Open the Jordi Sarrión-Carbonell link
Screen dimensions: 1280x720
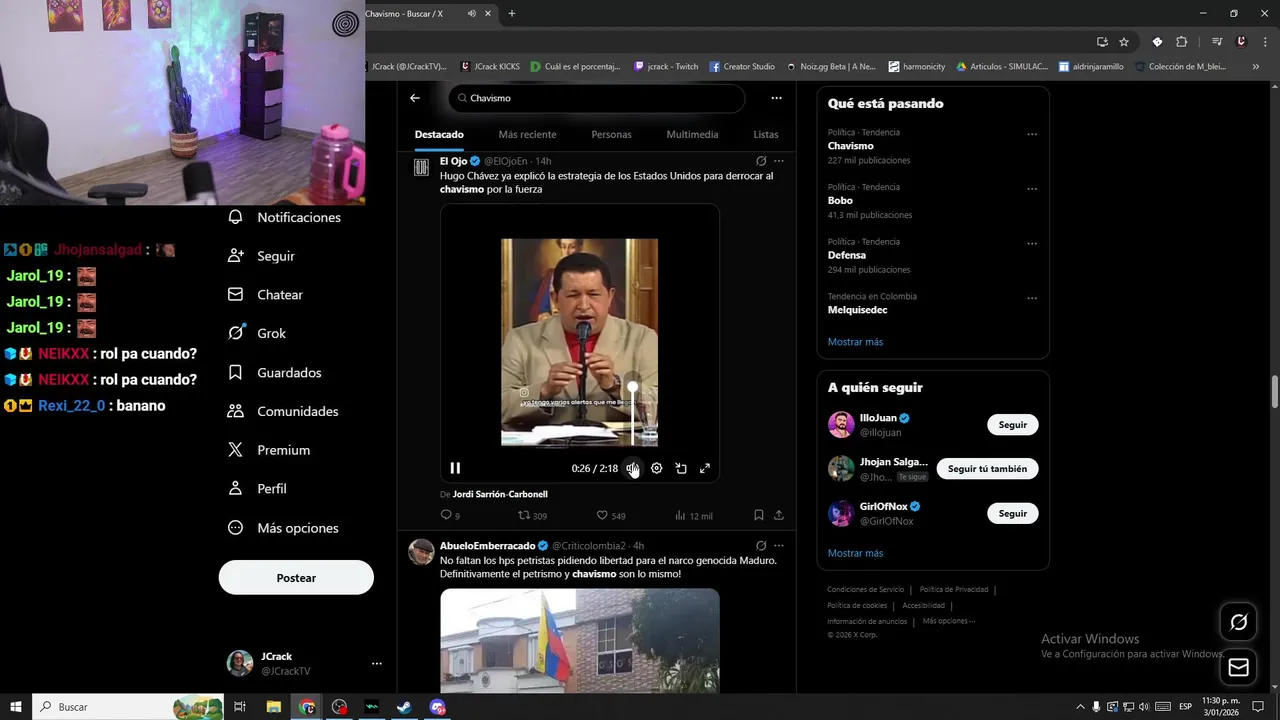[x=500, y=494]
